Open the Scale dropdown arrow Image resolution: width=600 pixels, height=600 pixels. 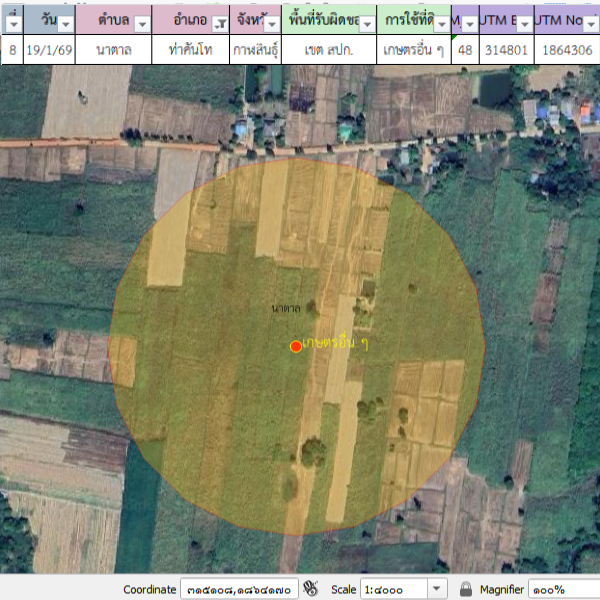coord(436,589)
